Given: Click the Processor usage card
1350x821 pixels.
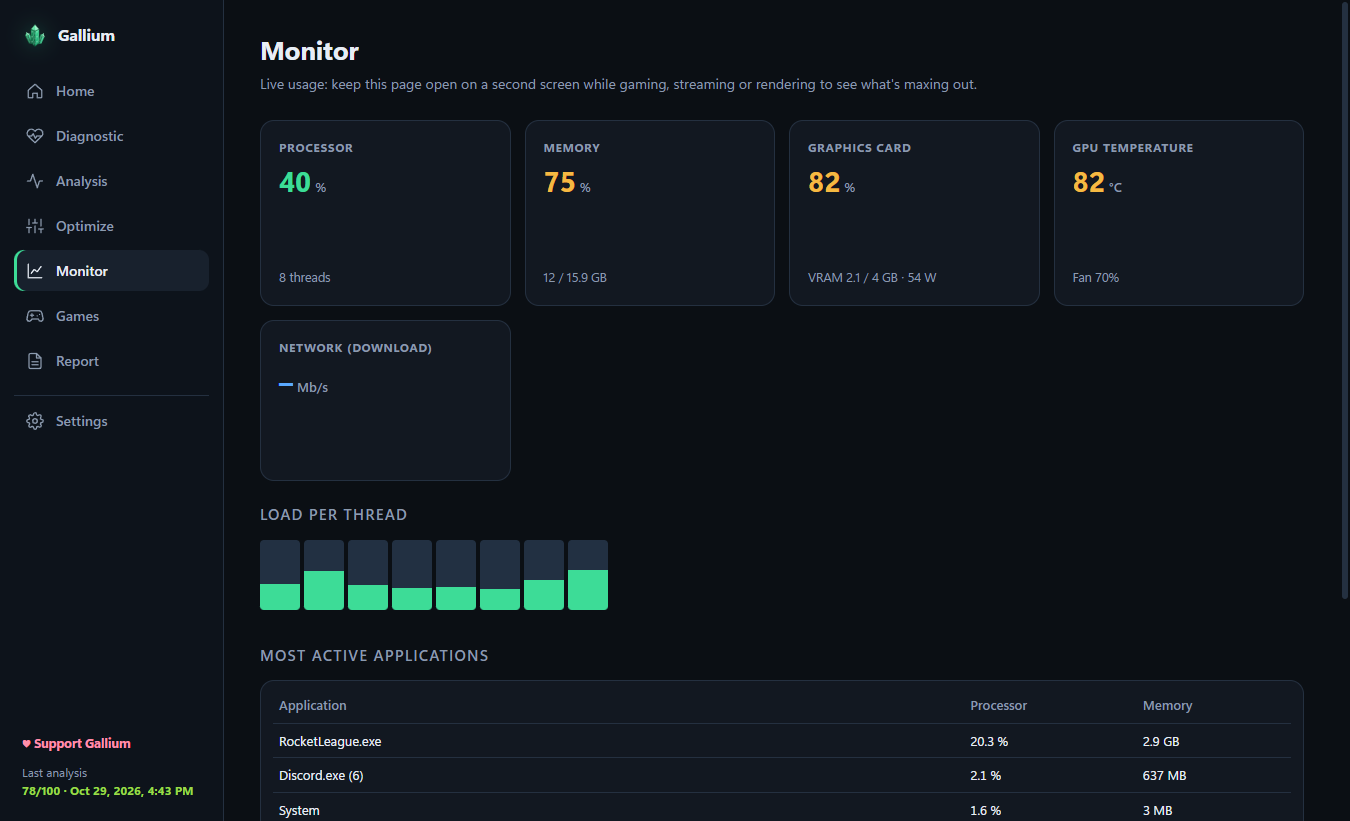Looking at the screenshot, I should 385,213.
